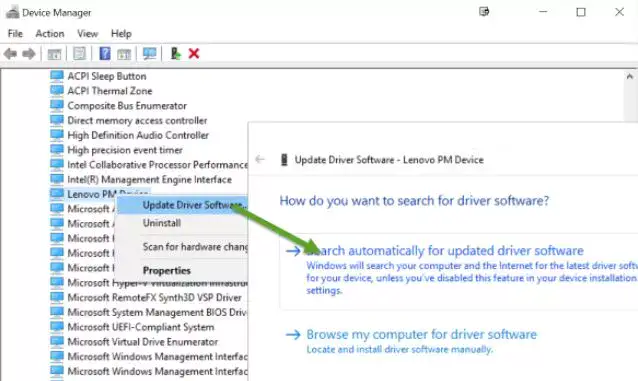638x381 pixels.
Task: Click the Intel(R) Management Engine Interface icon
Action: point(57,179)
